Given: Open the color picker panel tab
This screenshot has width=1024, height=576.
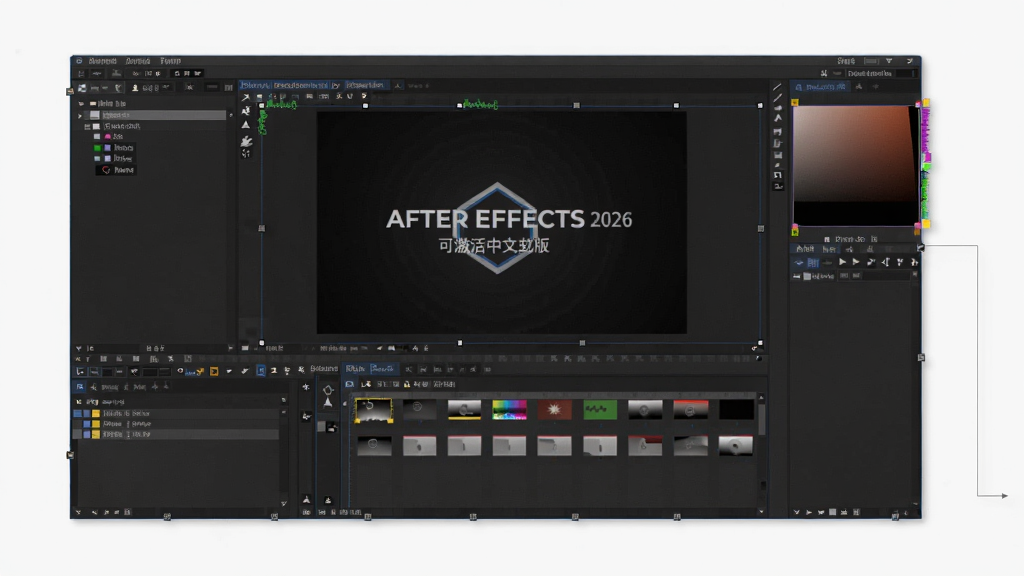Looking at the screenshot, I should point(820,86).
